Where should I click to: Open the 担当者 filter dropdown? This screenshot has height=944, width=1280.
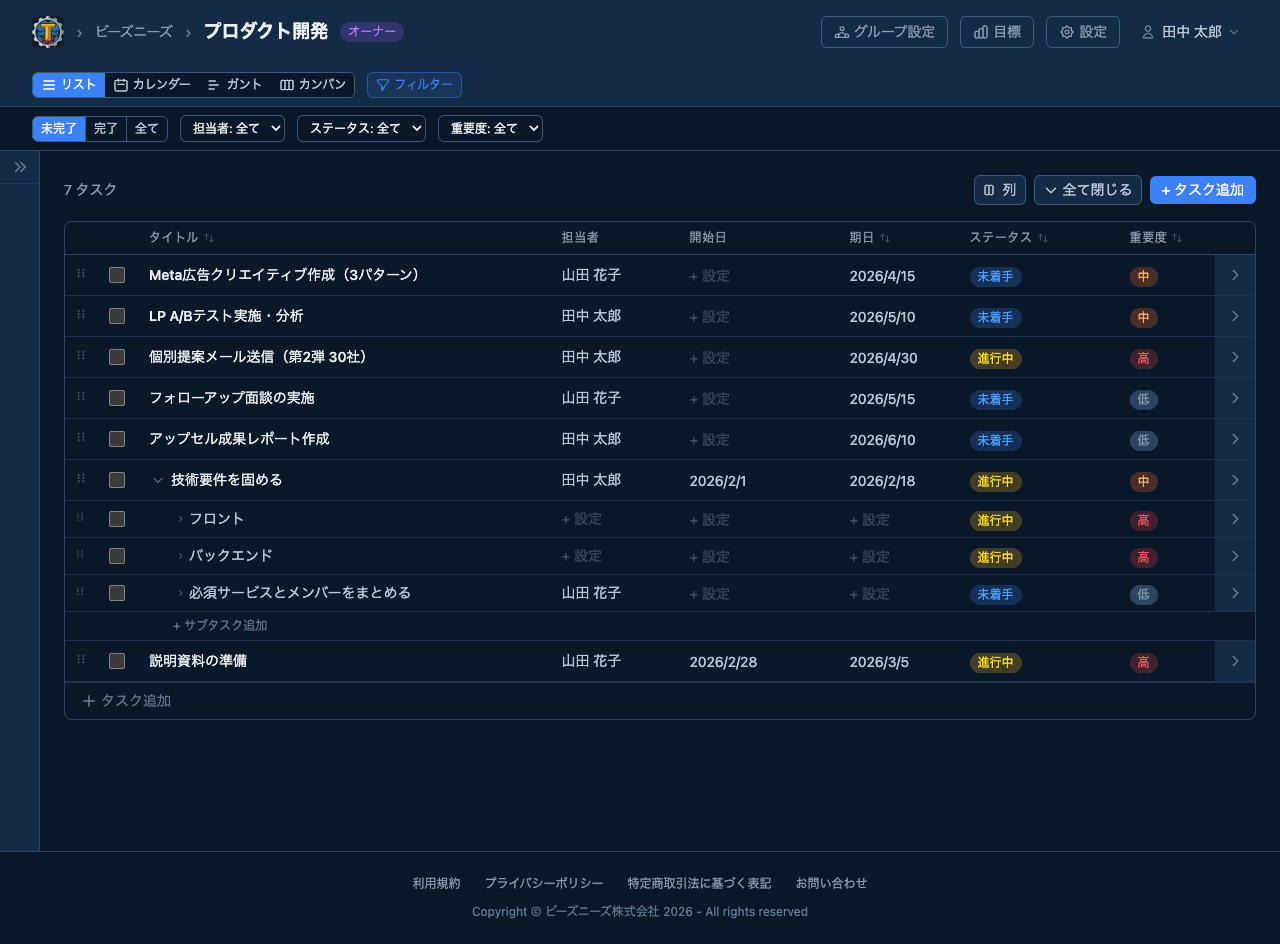tap(232, 128)
